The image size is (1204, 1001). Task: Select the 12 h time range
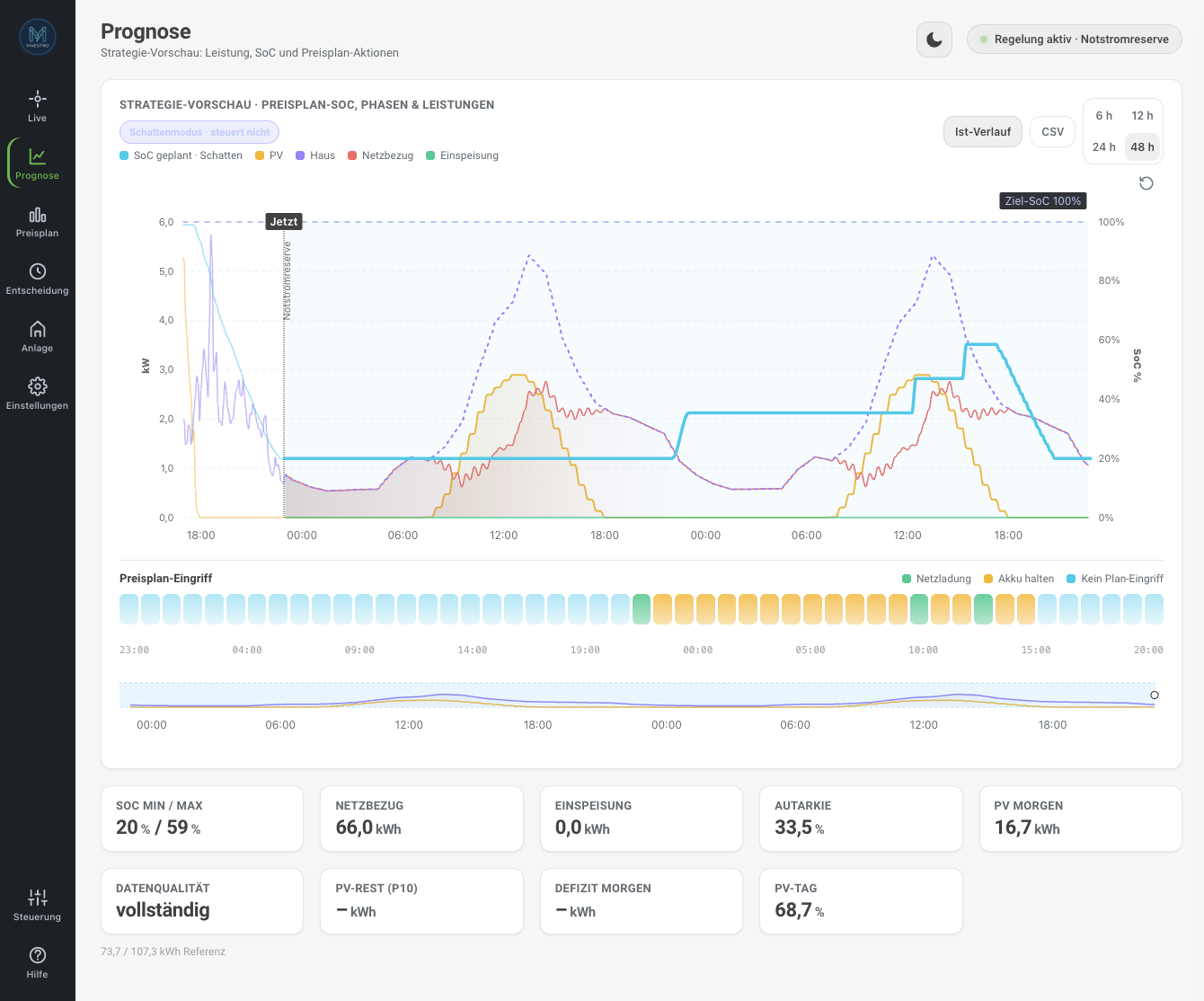[1143, 116]
